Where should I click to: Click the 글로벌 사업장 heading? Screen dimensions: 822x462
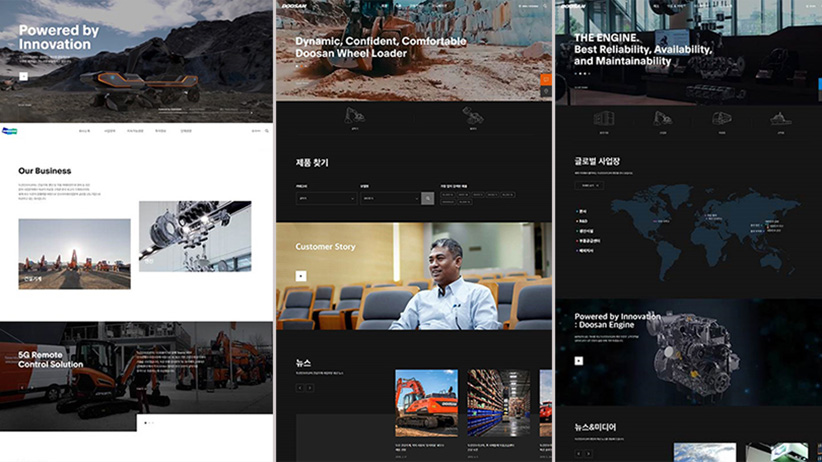pyautogui.click(x=597, y=162)
